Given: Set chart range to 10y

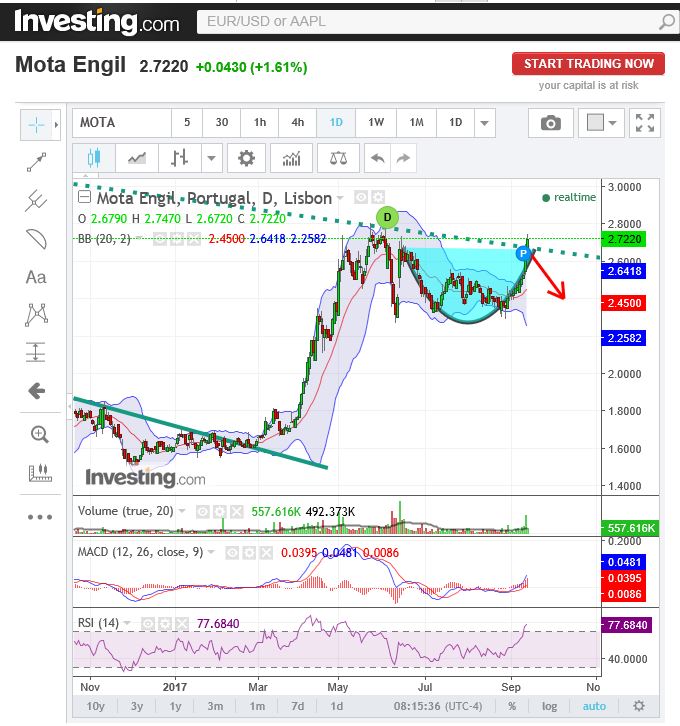Looking at the screenshot, I should click(95, 706).
